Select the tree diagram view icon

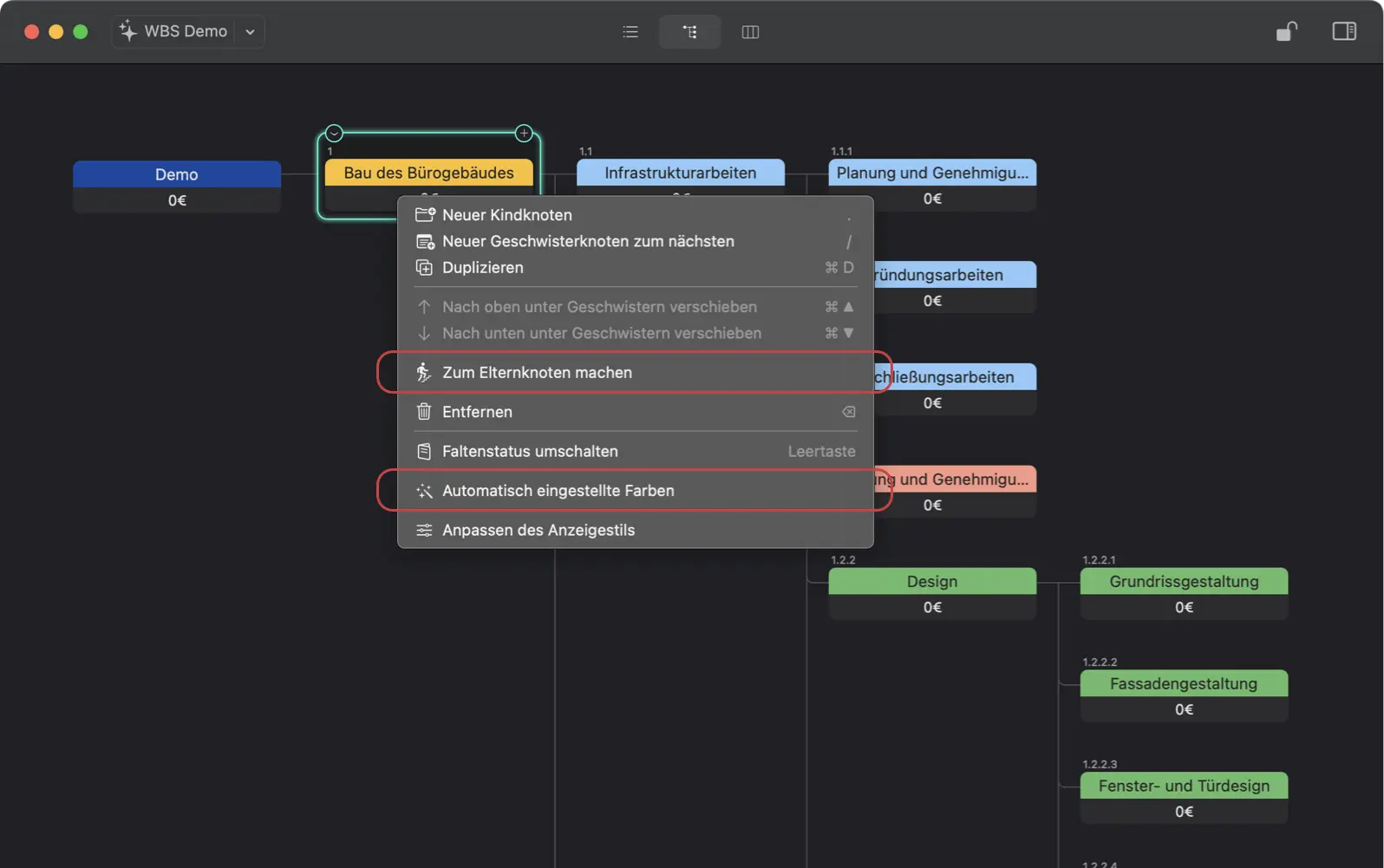coord(689,32)
